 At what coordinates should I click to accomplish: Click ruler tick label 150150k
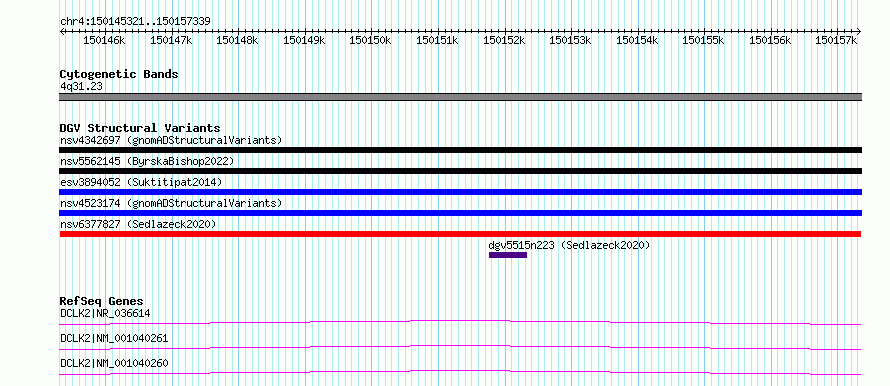click(x=370, y=40)
